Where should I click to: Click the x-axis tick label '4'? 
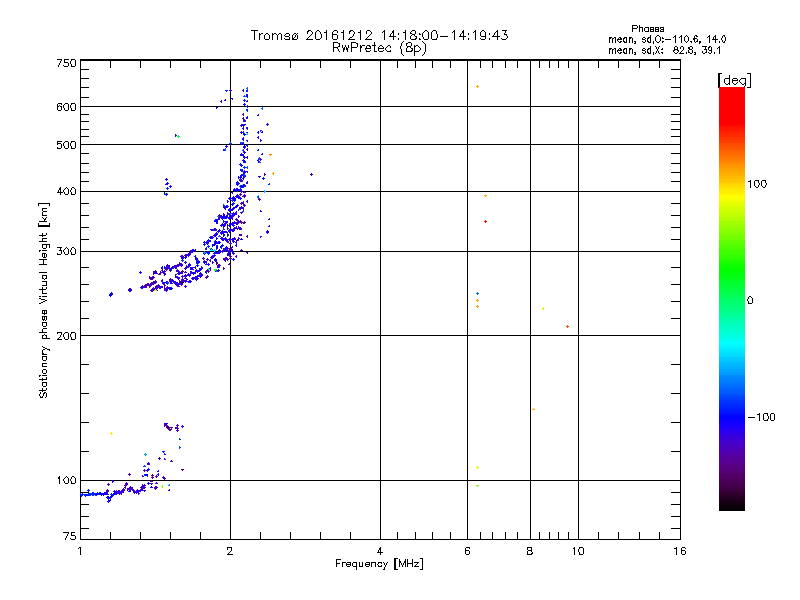point(380,551)
